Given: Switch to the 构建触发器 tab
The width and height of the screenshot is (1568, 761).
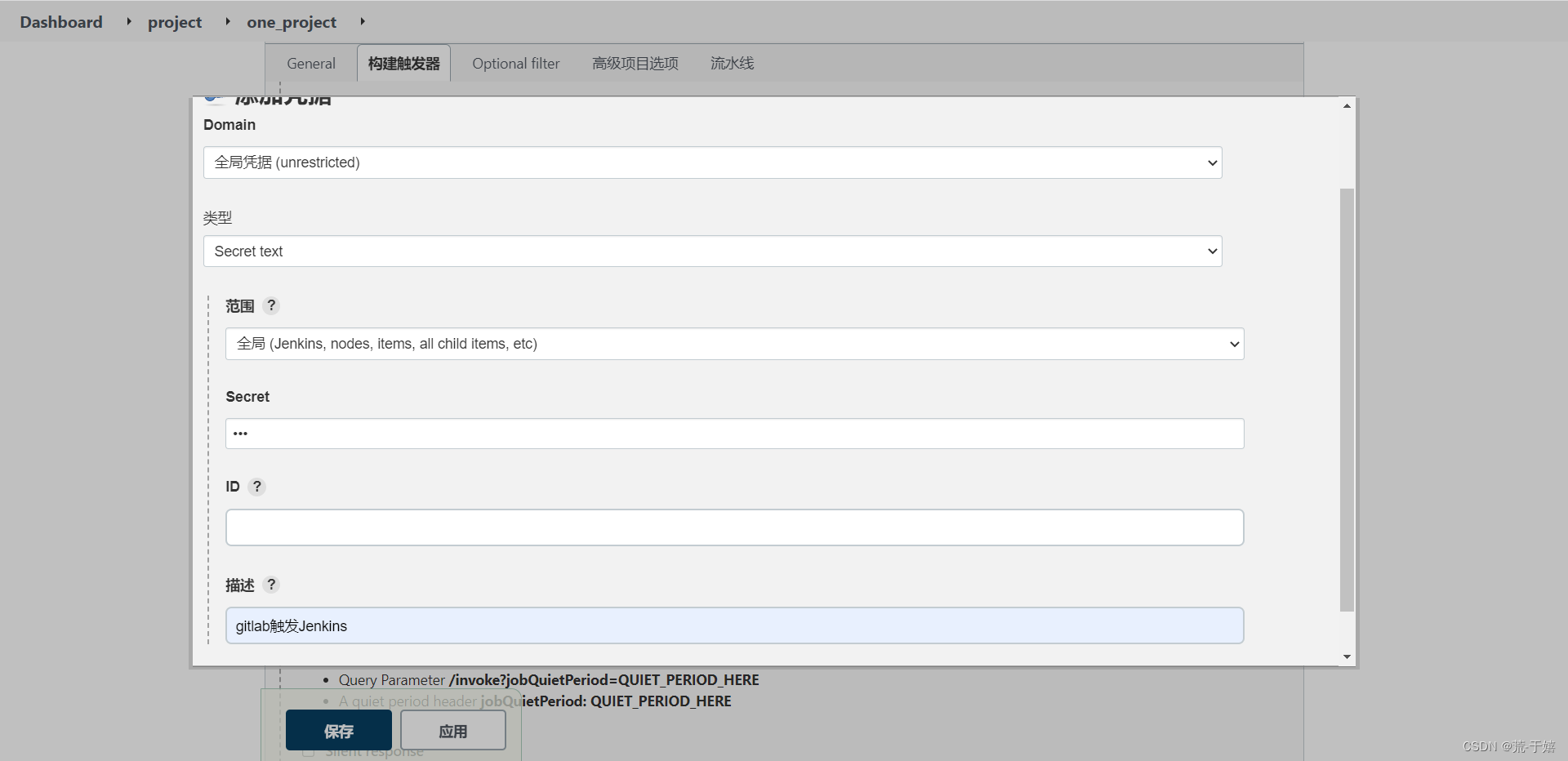Looking at the screenshot, I should (x=403, y=64).
